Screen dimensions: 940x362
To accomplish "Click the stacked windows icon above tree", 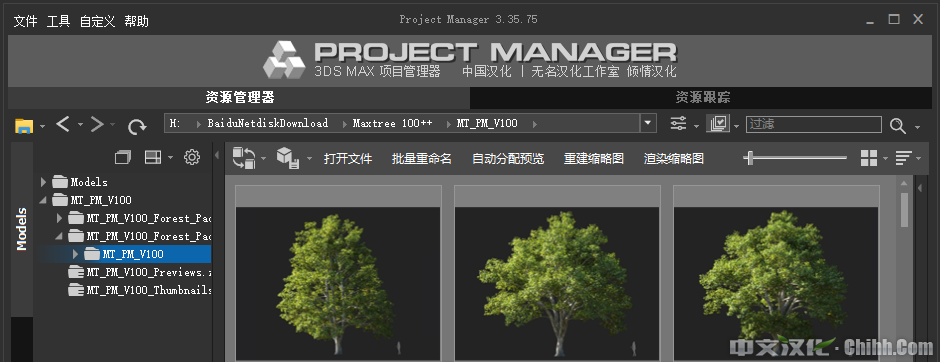I will [123, 158].
